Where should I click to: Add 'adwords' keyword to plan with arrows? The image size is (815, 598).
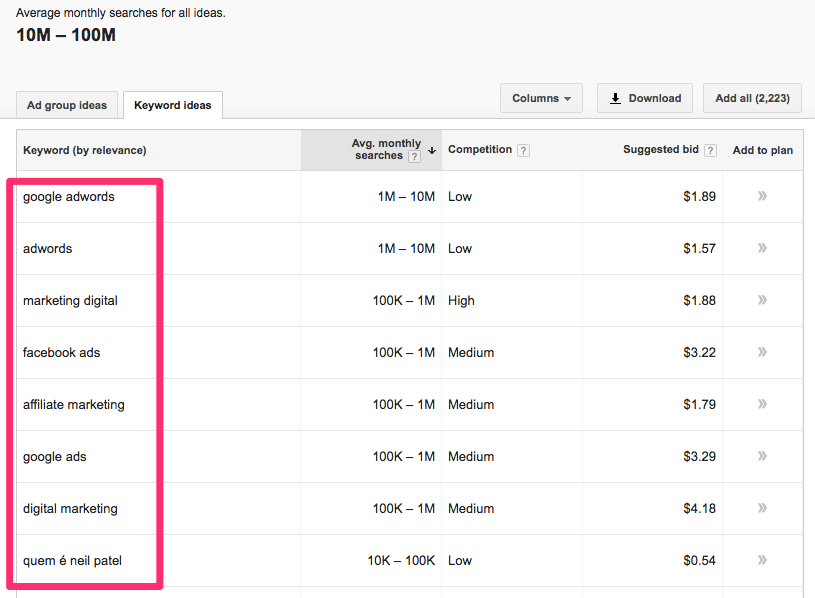click(x=762, y=248)
